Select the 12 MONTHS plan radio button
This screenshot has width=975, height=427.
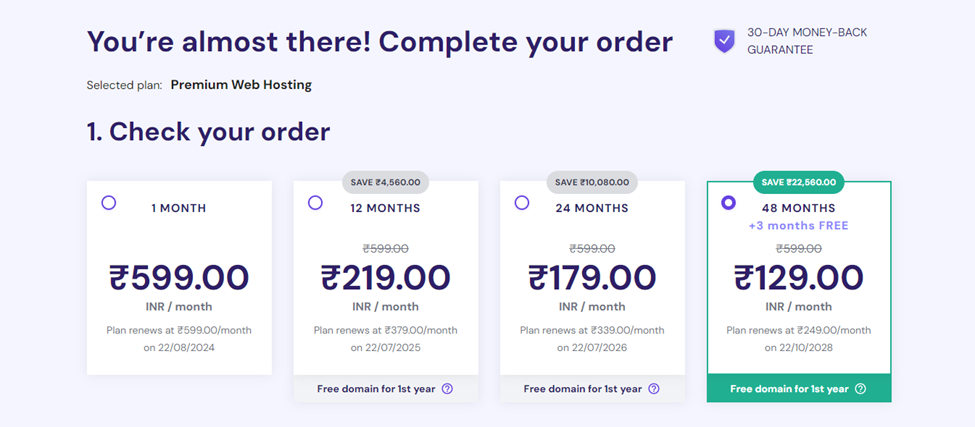point(315,203)
